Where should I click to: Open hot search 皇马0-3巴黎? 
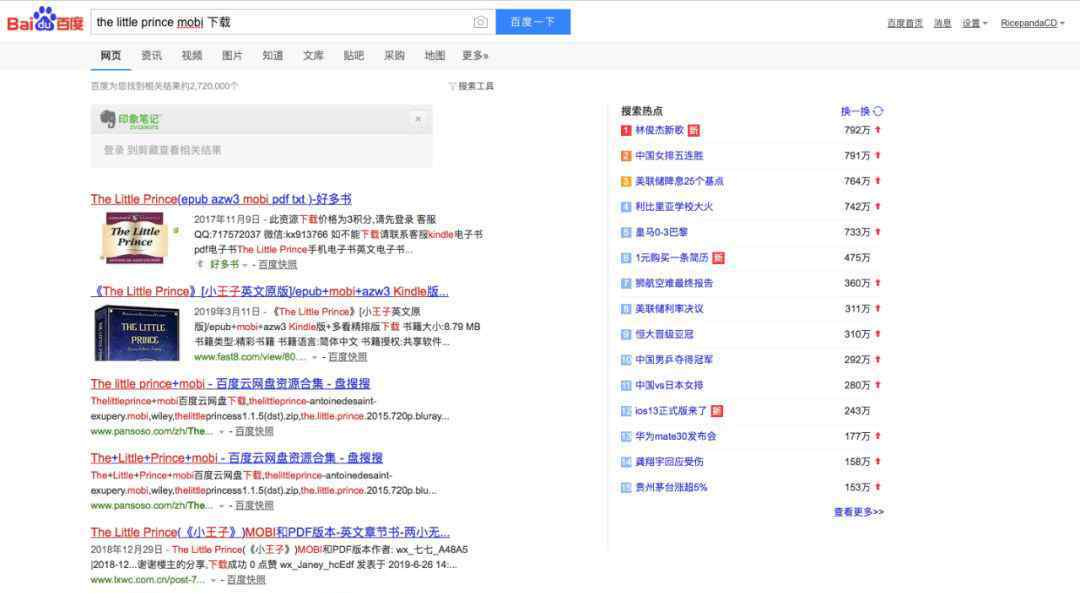tap(661, 232)
